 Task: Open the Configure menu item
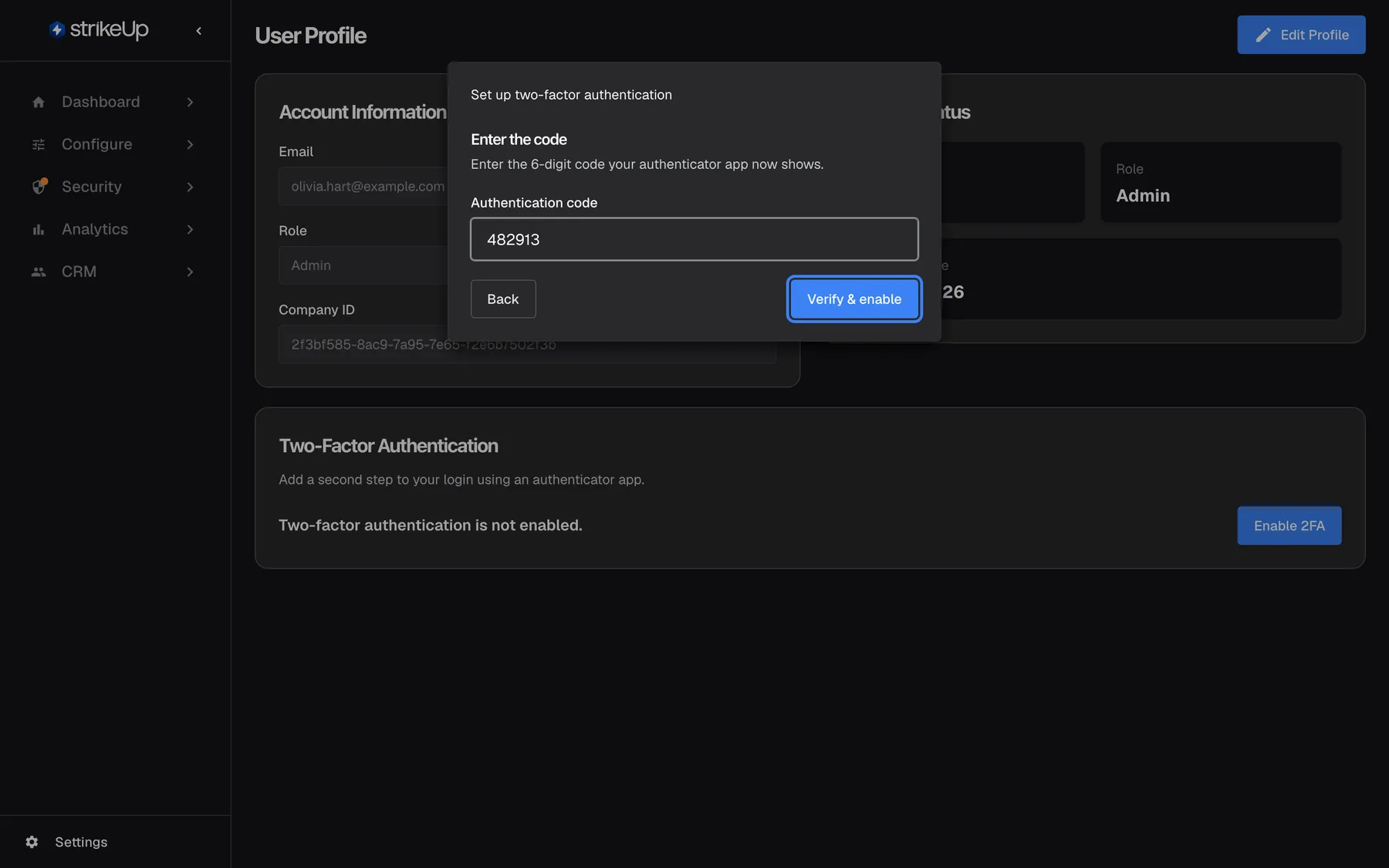pos(114,144)
